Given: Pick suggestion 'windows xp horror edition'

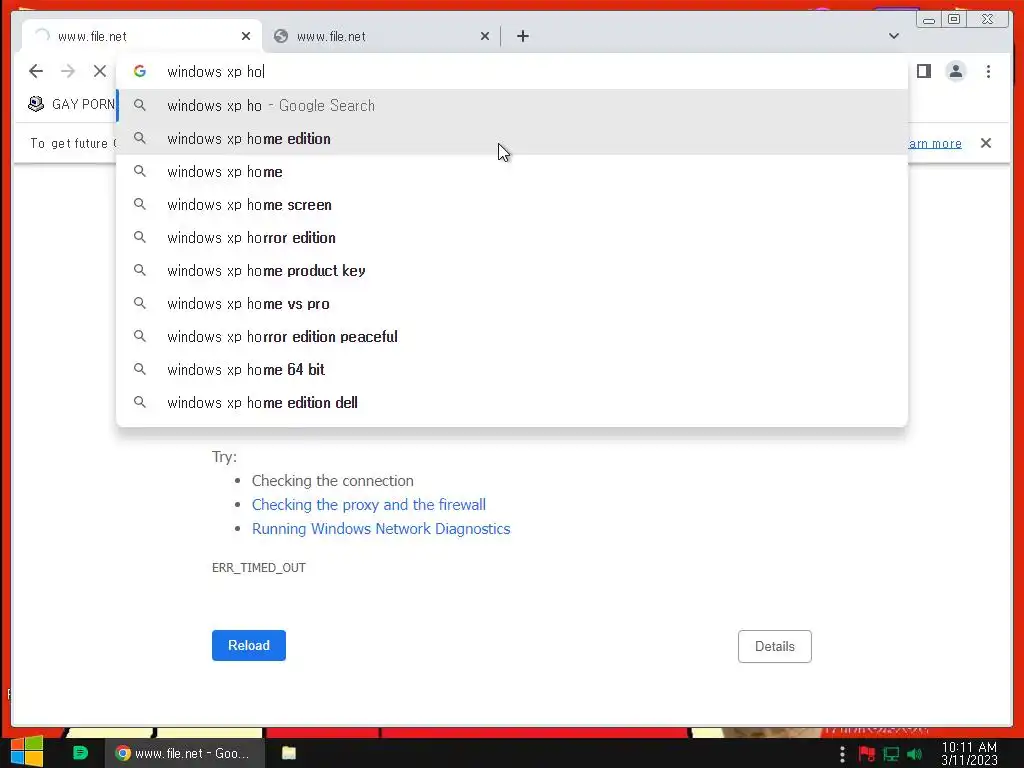Looking at the screenshot, I should [x=512, y=238].
